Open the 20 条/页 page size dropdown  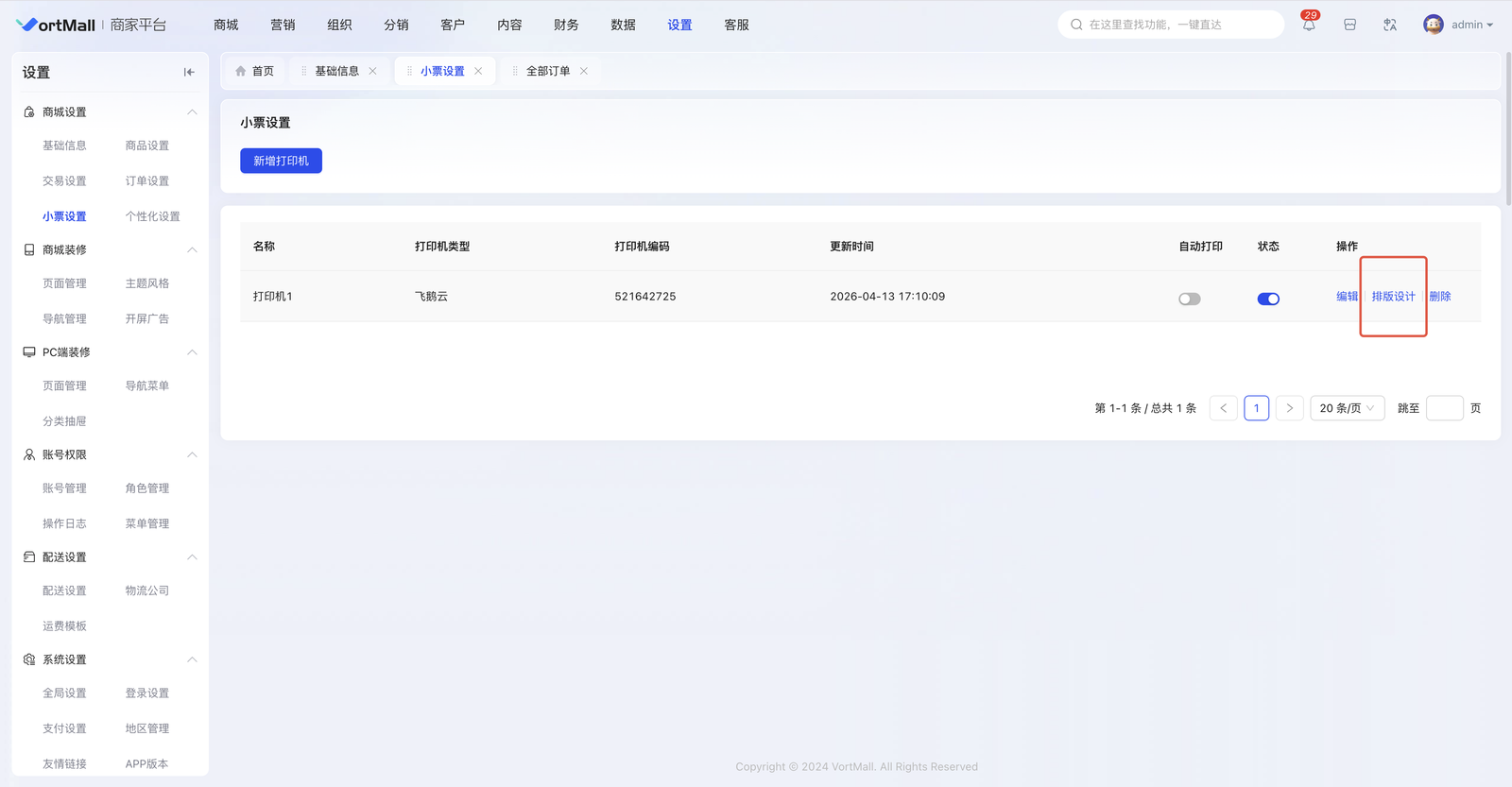click(1347, 408)
